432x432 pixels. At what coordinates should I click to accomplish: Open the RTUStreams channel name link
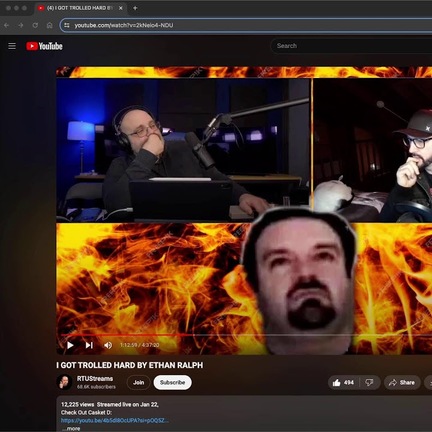pyautogui.click(x=95, y=379)
